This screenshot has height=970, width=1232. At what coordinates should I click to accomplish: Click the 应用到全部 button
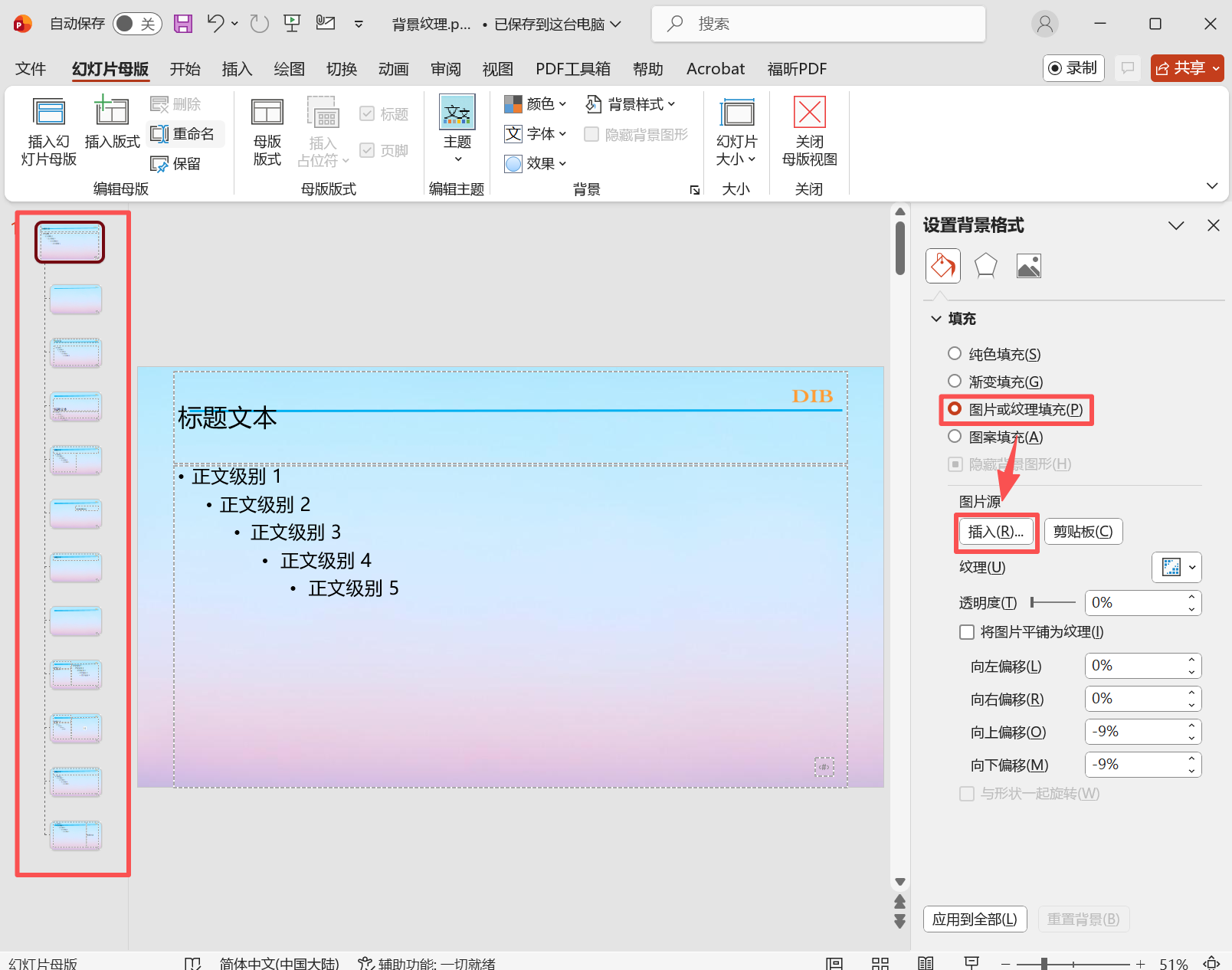tap(975, 919)
